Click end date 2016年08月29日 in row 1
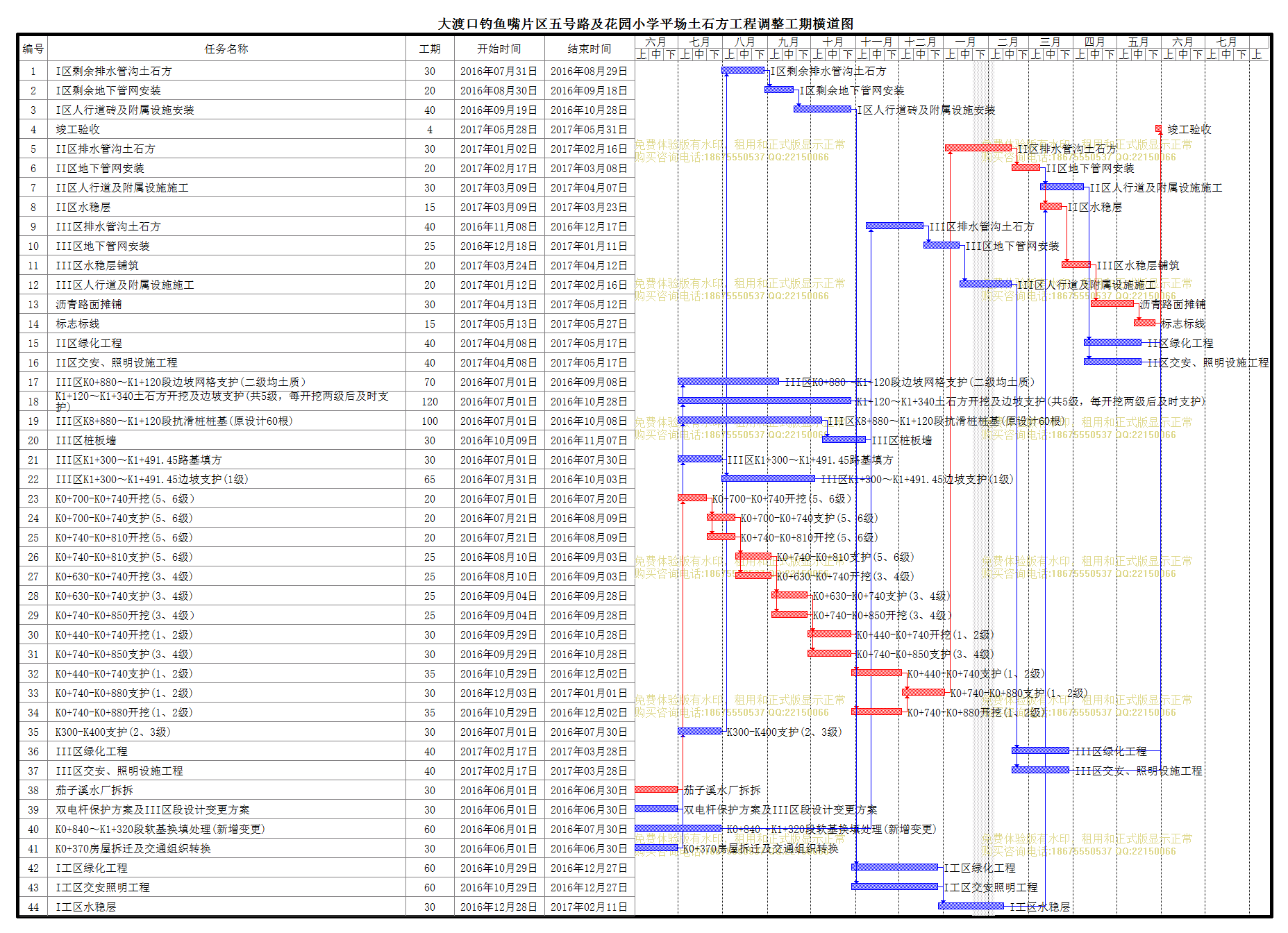The height and width of the screenshot is (933, 1288). [x=589, y=71]
